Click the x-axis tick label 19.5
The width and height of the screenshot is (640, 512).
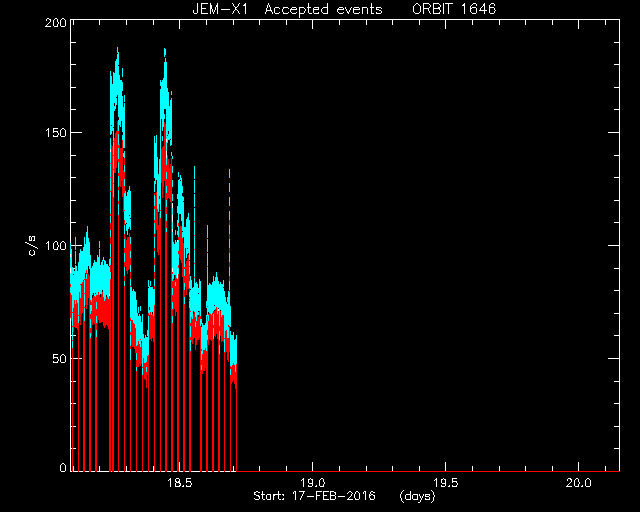(446, 483)
